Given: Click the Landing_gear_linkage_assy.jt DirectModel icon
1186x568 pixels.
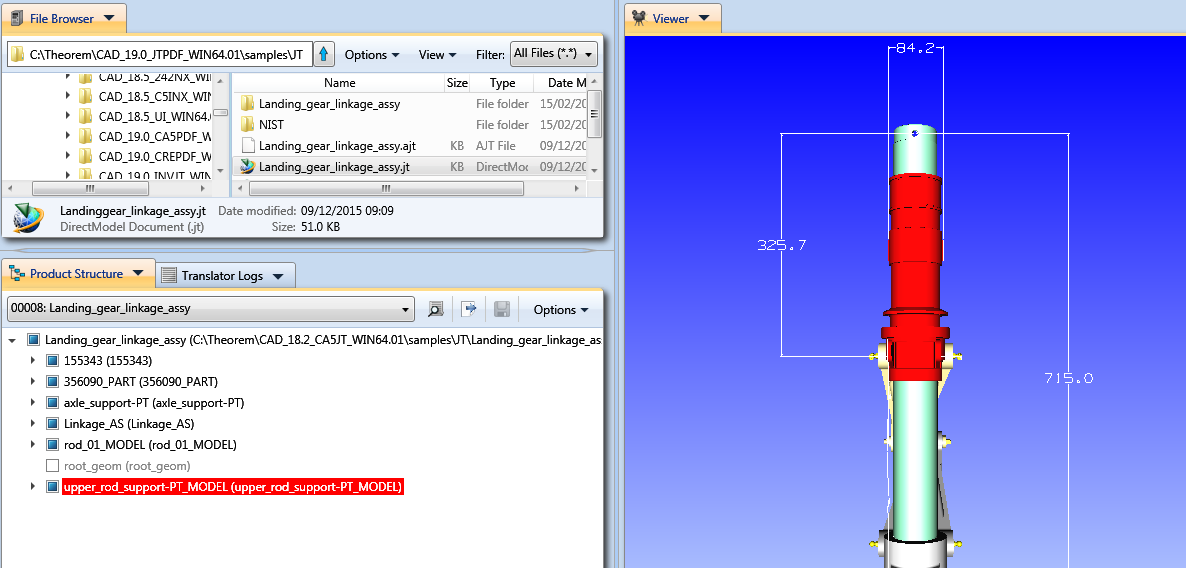Looking at the screenshot, I should (247, 166).
